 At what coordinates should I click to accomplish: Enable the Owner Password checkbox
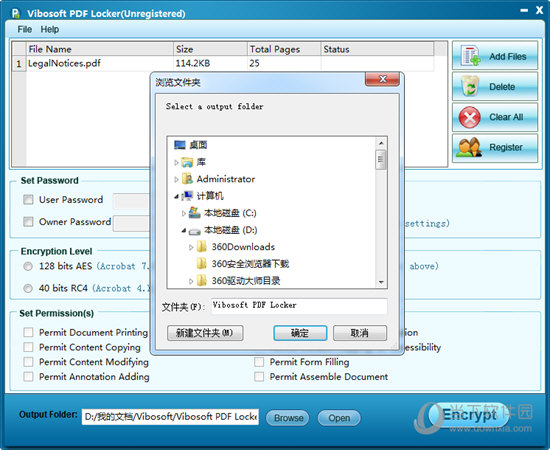coord(28,222)
